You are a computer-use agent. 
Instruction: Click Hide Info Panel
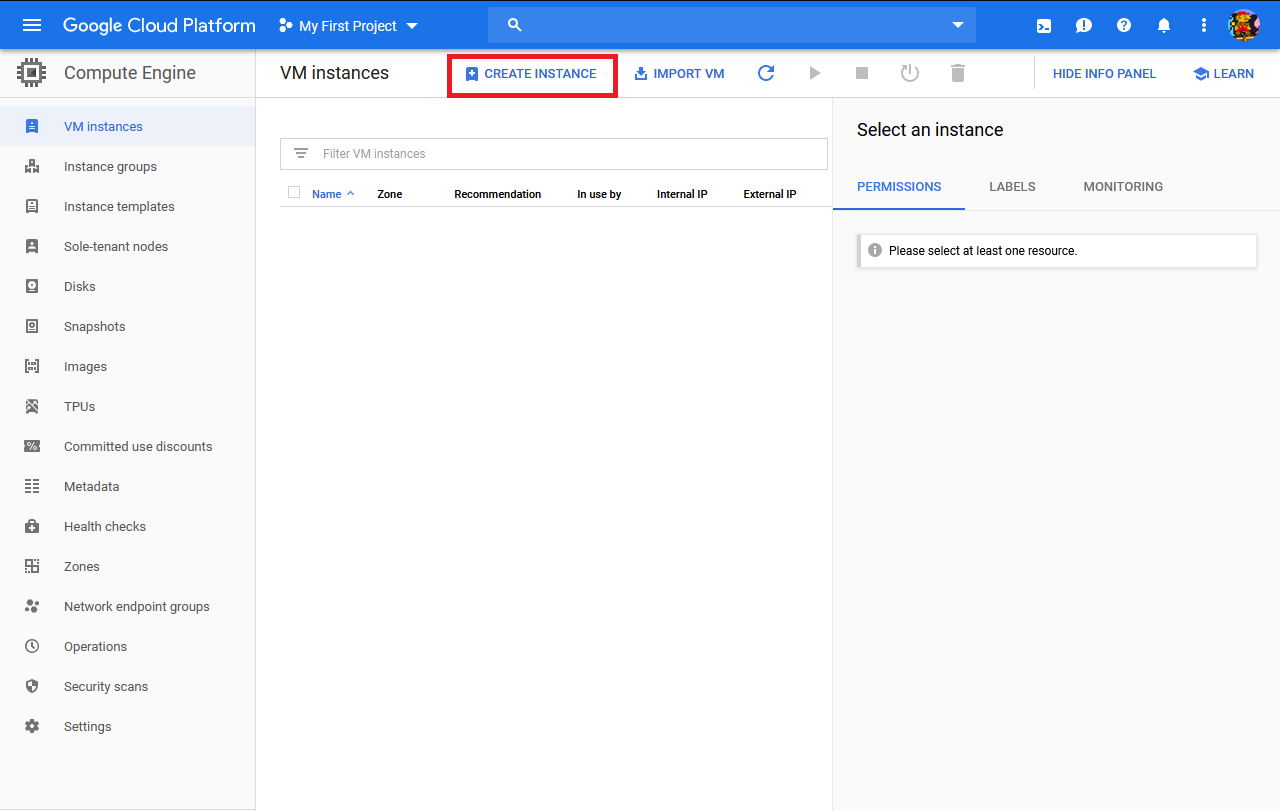(x=1104, y=74)
